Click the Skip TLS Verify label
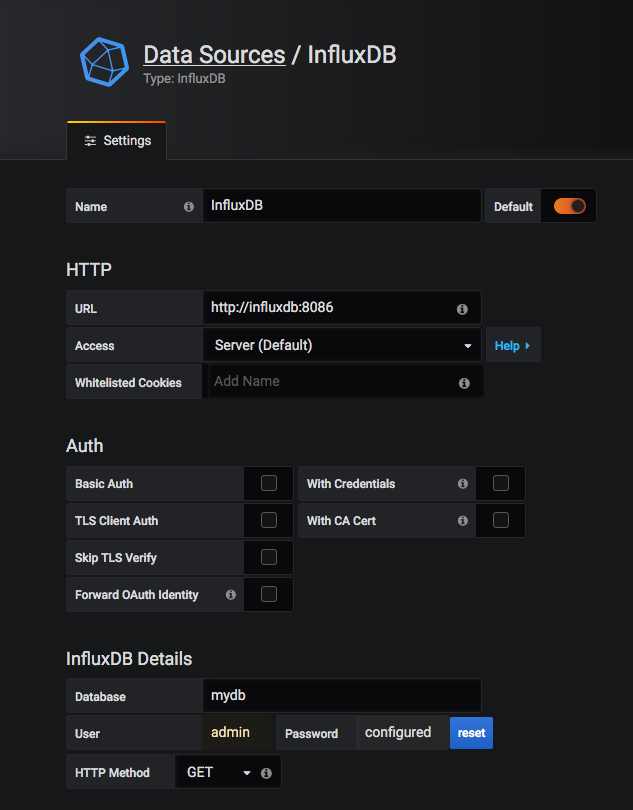633x810 pixels. (116, 558)
